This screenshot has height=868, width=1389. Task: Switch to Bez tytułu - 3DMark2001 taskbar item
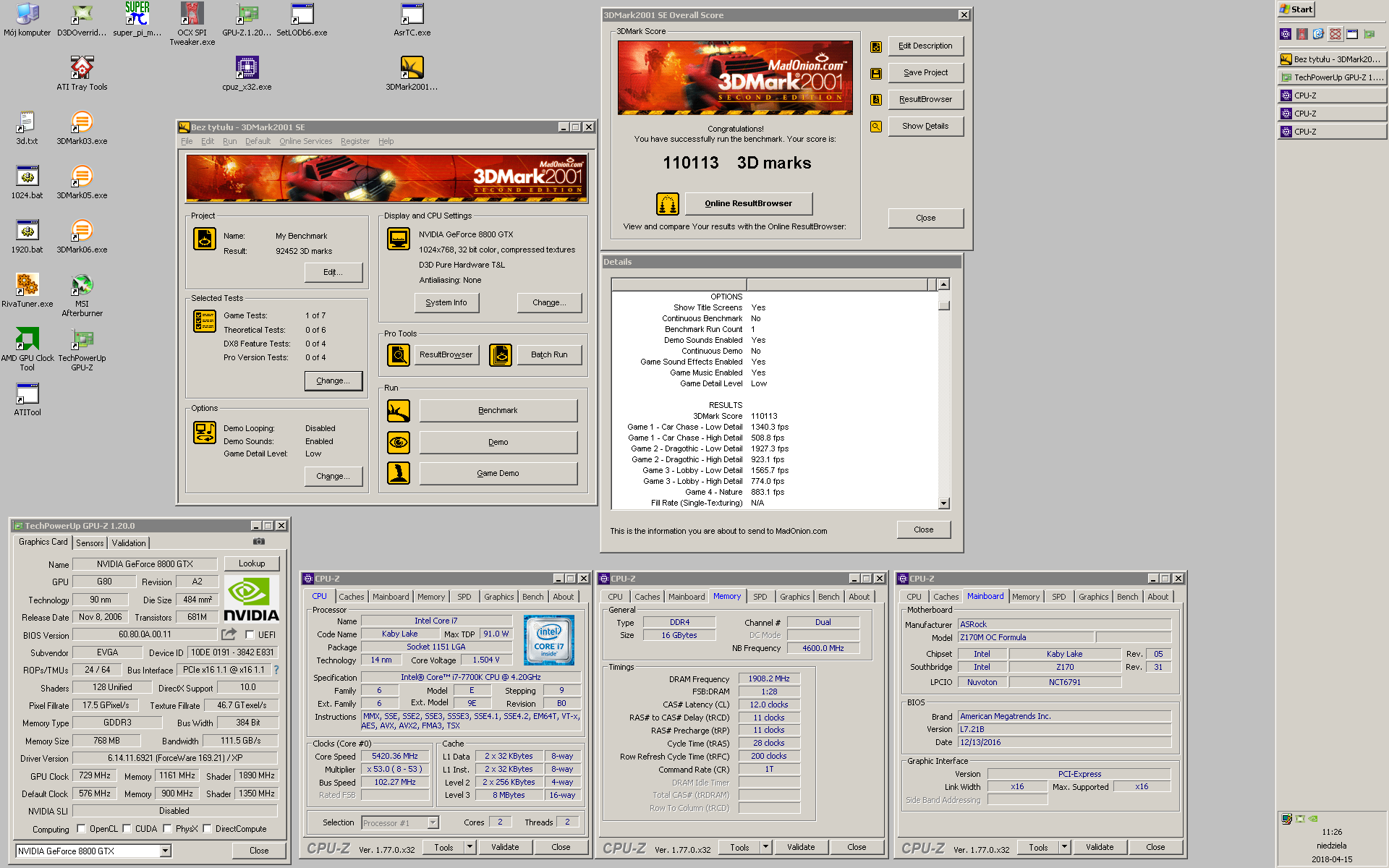1332,59
